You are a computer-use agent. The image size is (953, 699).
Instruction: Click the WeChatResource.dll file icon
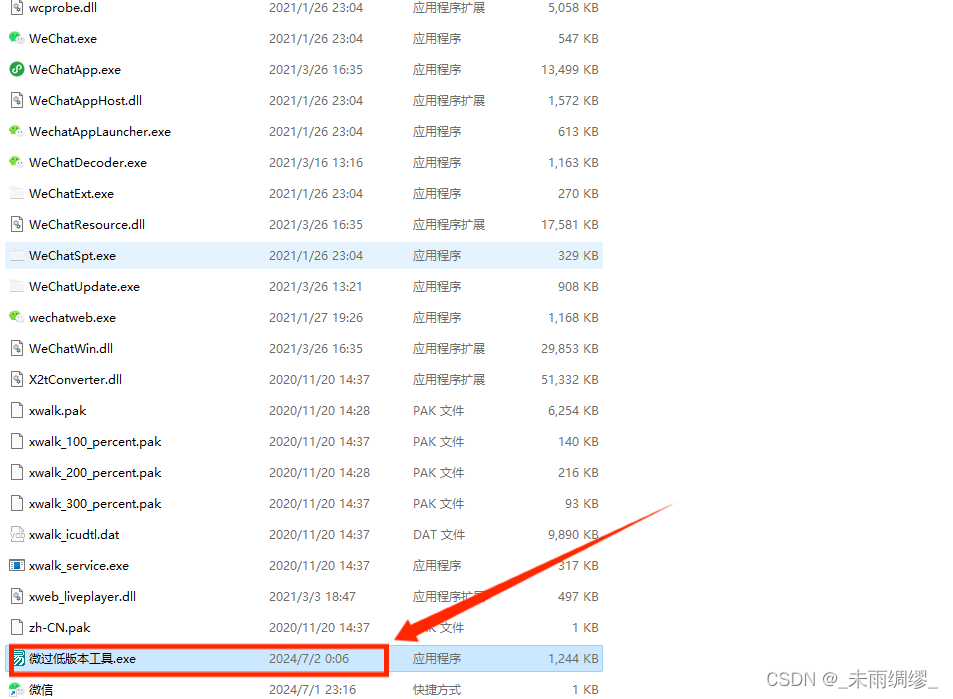click(17, 224)
